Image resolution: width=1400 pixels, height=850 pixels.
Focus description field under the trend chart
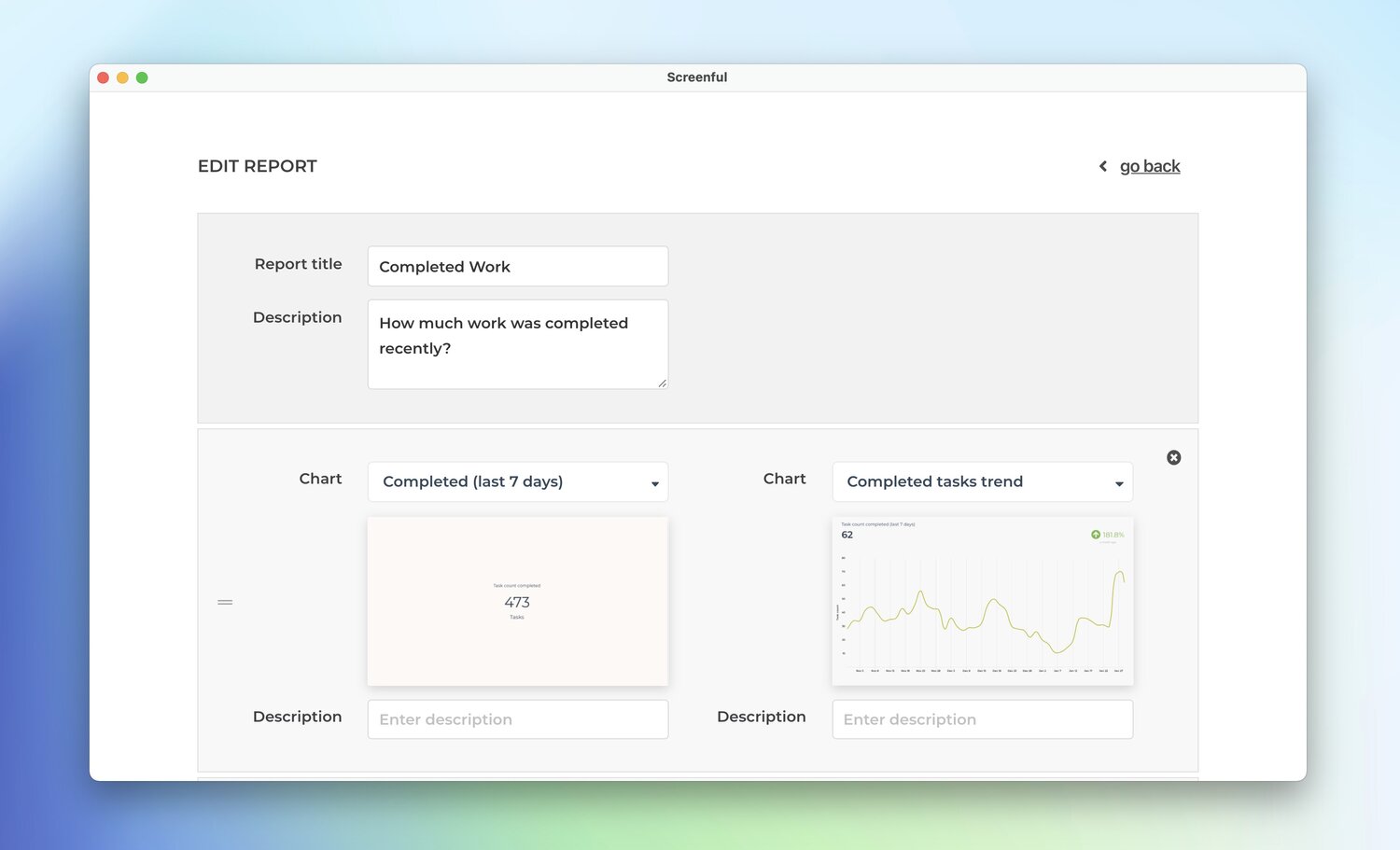[x=983, y=719]
